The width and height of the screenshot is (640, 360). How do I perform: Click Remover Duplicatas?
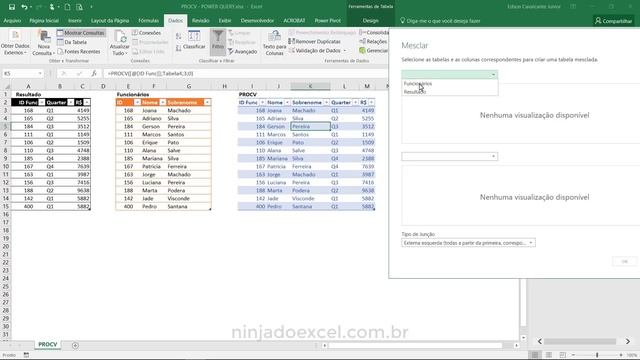[x=314, y=41]
